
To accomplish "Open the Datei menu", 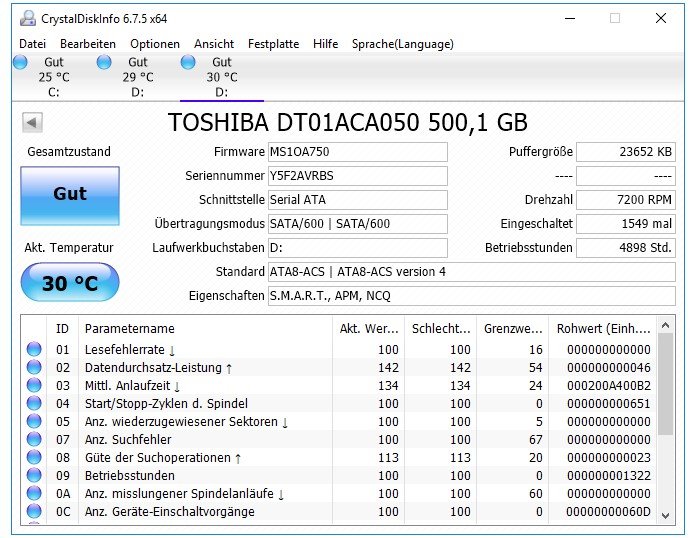I will pos(32,44).
